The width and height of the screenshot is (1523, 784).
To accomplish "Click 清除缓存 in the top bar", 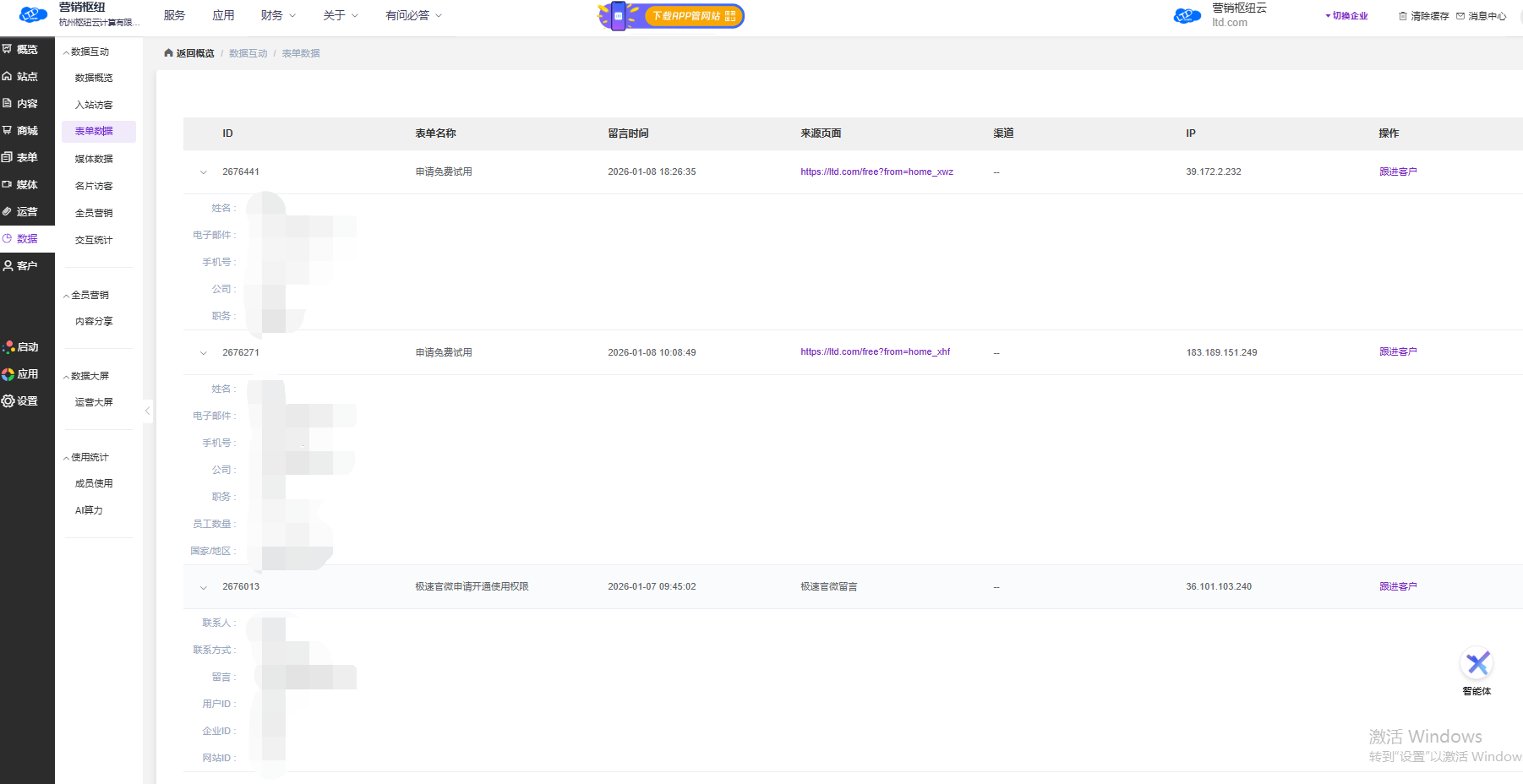I will click(1423, 16).
